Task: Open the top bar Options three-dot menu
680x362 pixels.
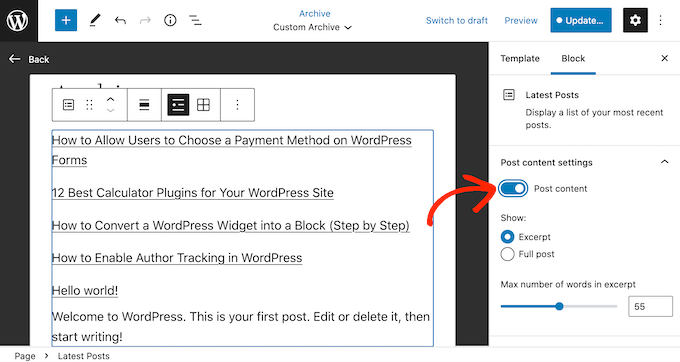Action: click(660, 20)
